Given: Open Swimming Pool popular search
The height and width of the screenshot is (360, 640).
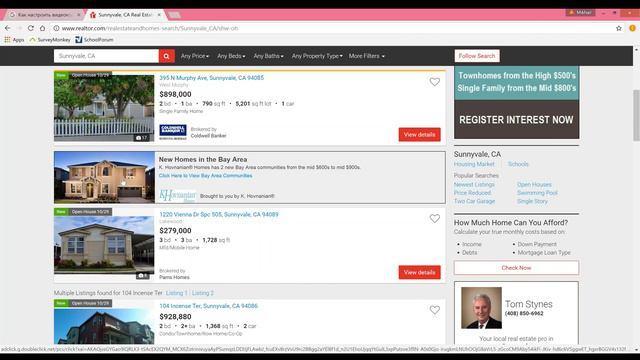Looking at the screenshot, I should [537, 193].
